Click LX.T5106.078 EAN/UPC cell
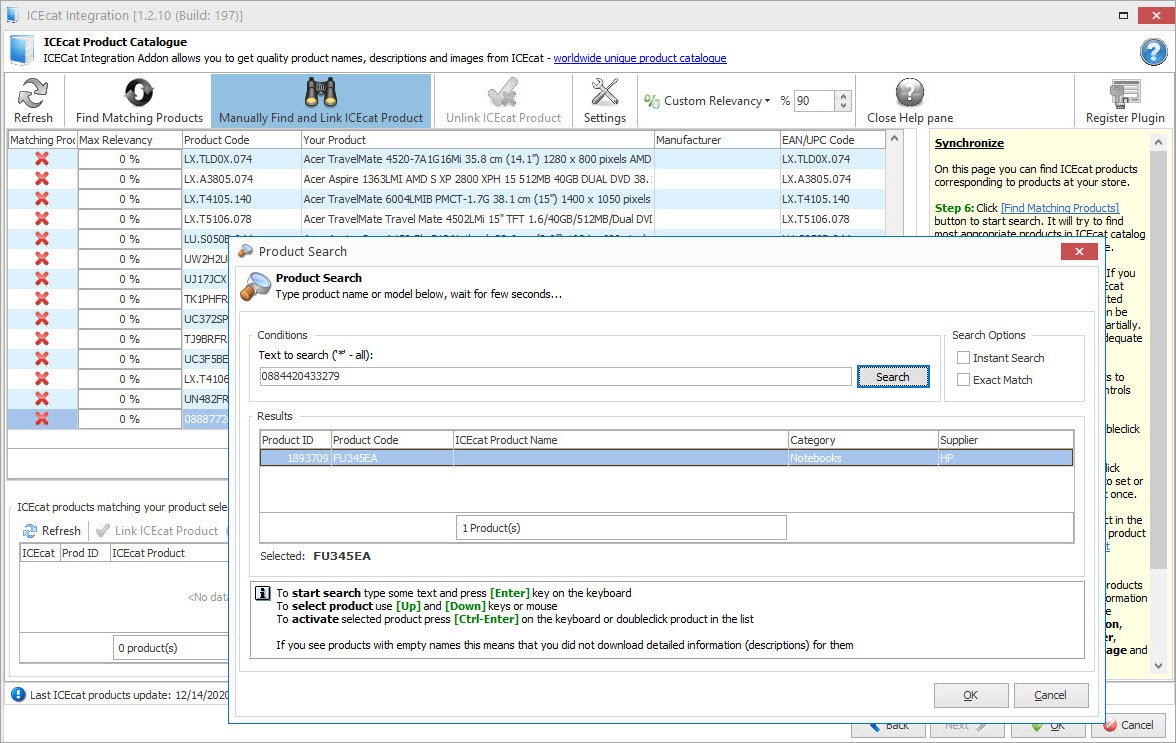1176x743 pixels. pyautogui.click(x=832, y=219)
